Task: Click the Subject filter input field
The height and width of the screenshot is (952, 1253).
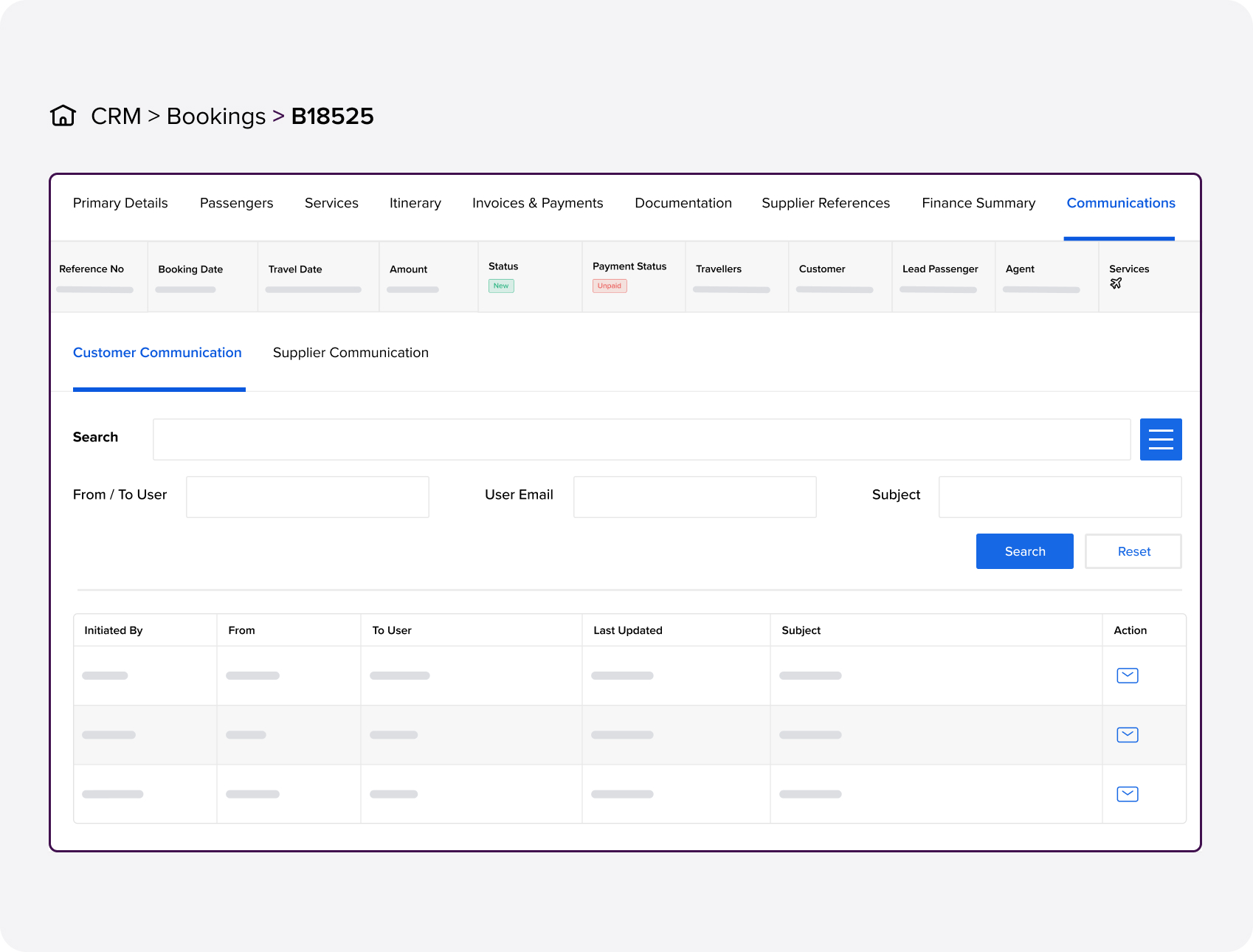Action: click(x=1060, y=497)
